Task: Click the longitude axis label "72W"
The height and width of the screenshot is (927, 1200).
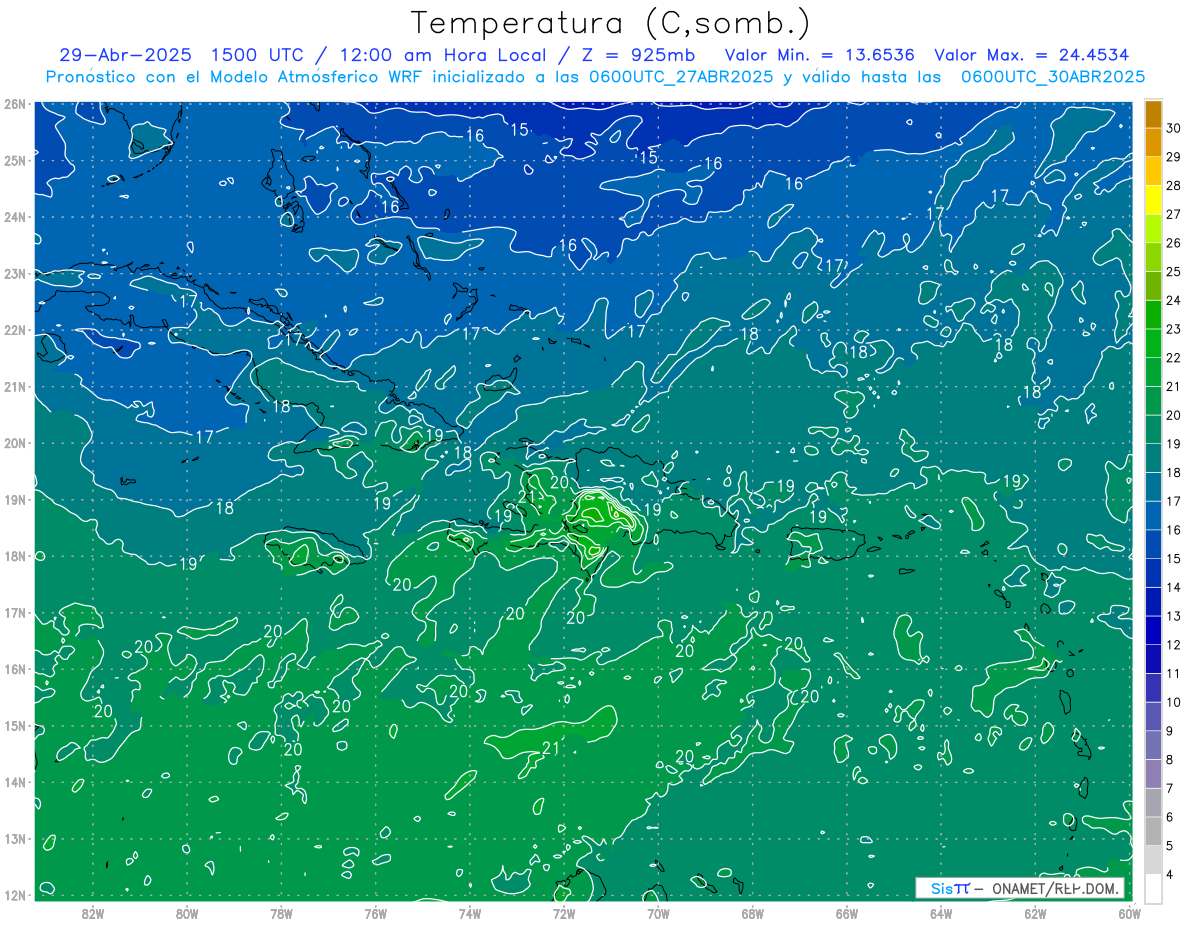Action: click(x=564, y=913)
